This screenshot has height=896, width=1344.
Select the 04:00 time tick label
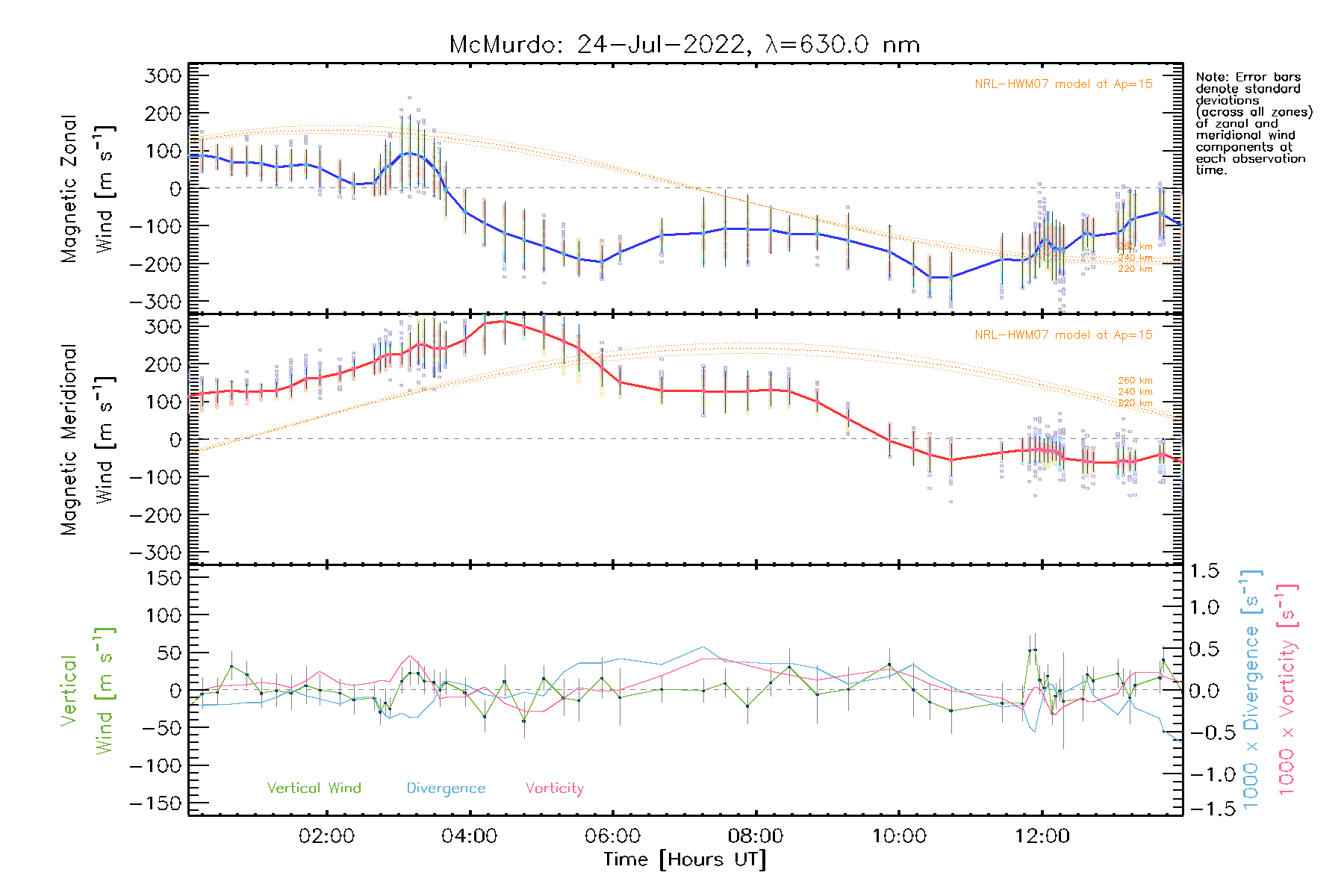(469, 836)
